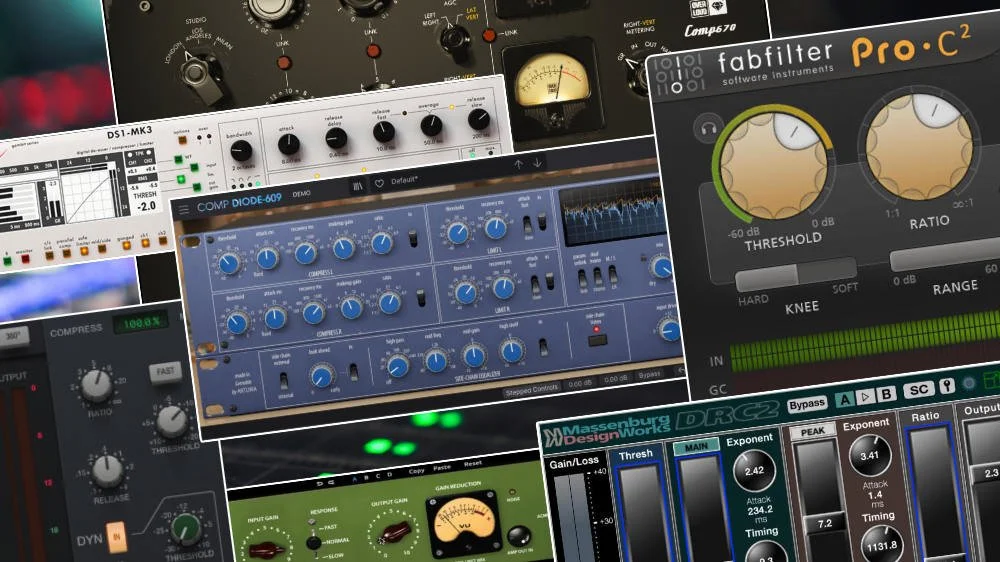Select preset slot B in DRC2
This screenshot has height=562, width=1000.
tap(886, 394)
